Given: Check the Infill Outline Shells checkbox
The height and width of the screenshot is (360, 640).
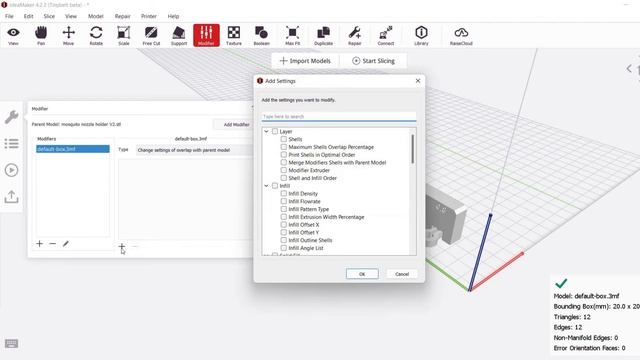Looking at the screenshot, I should 284,240.
